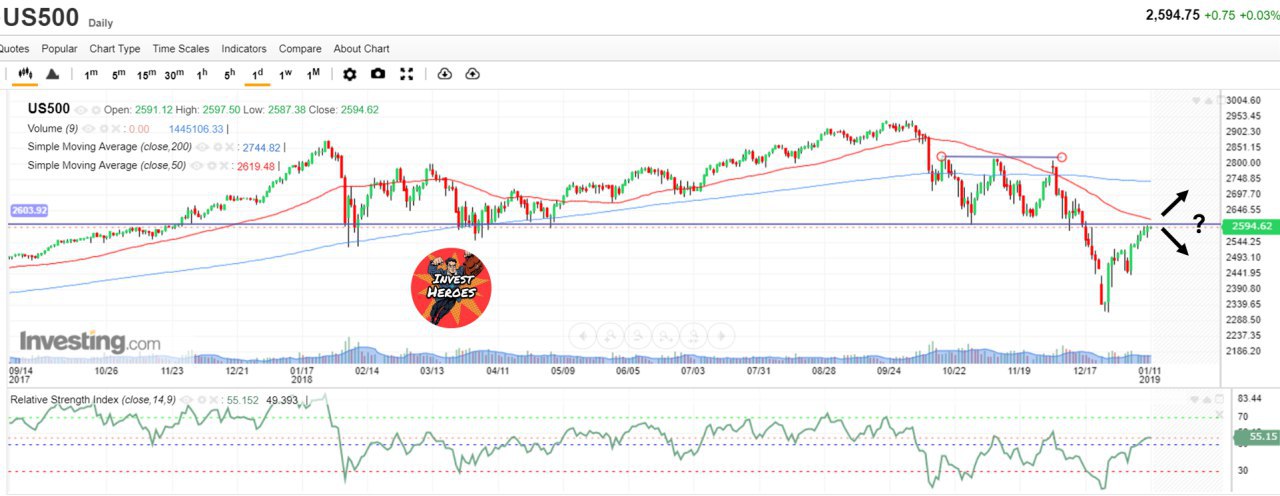
Task: Take a chart snapshot with camera icon
Action: pyautogui.click(x=378, y=74)
